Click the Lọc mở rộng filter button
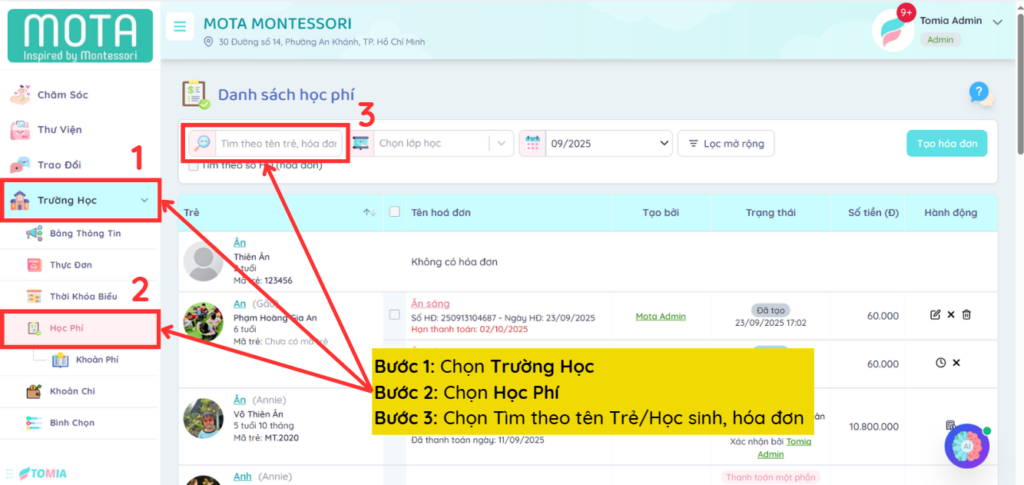Image resolution: width=1024 pixels, height=485 pixels. coord(725,144)
